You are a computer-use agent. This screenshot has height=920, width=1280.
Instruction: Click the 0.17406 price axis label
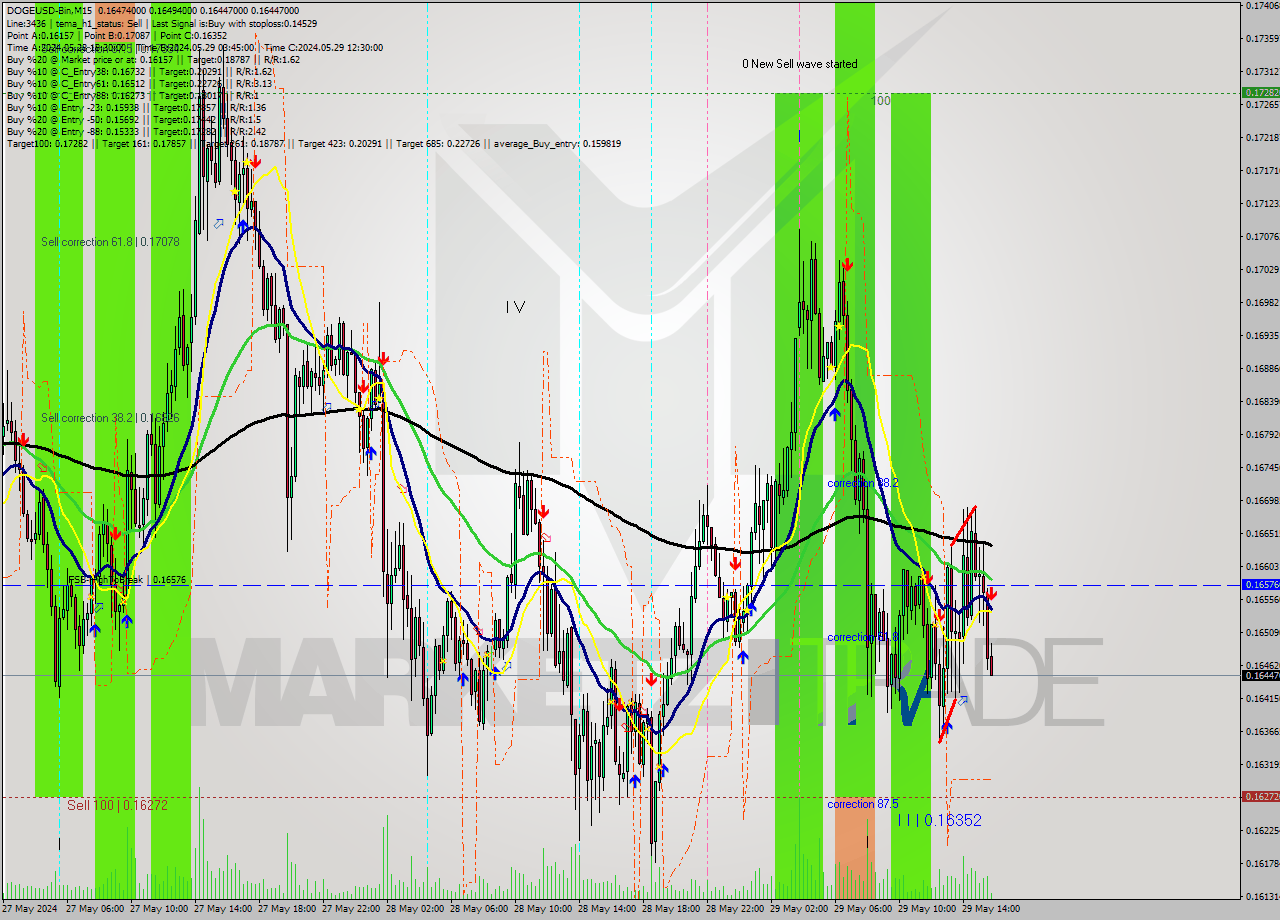pyautogui.click(x=1262, y=6)
